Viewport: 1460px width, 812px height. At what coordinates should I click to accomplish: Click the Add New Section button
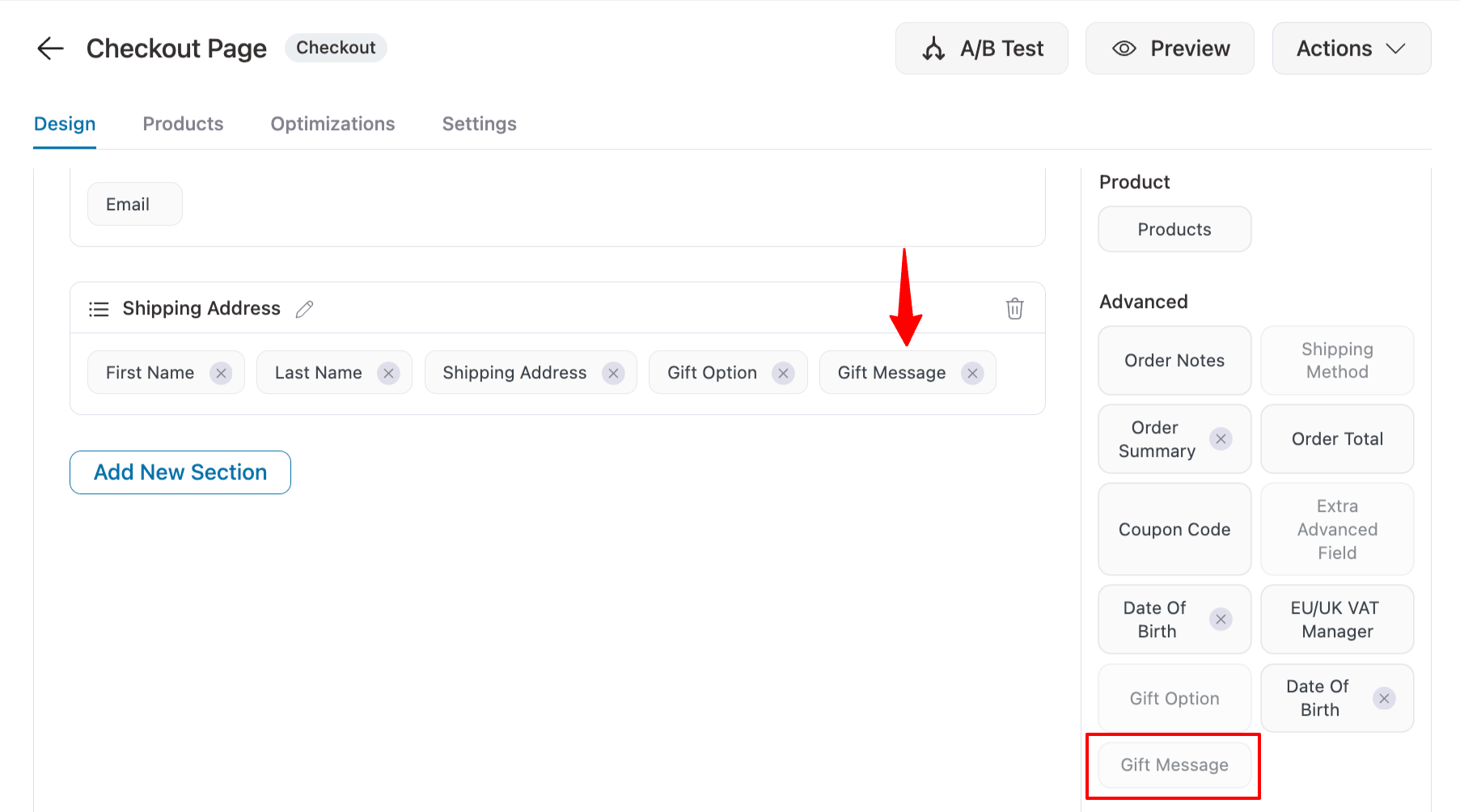[x=180, y=472]
